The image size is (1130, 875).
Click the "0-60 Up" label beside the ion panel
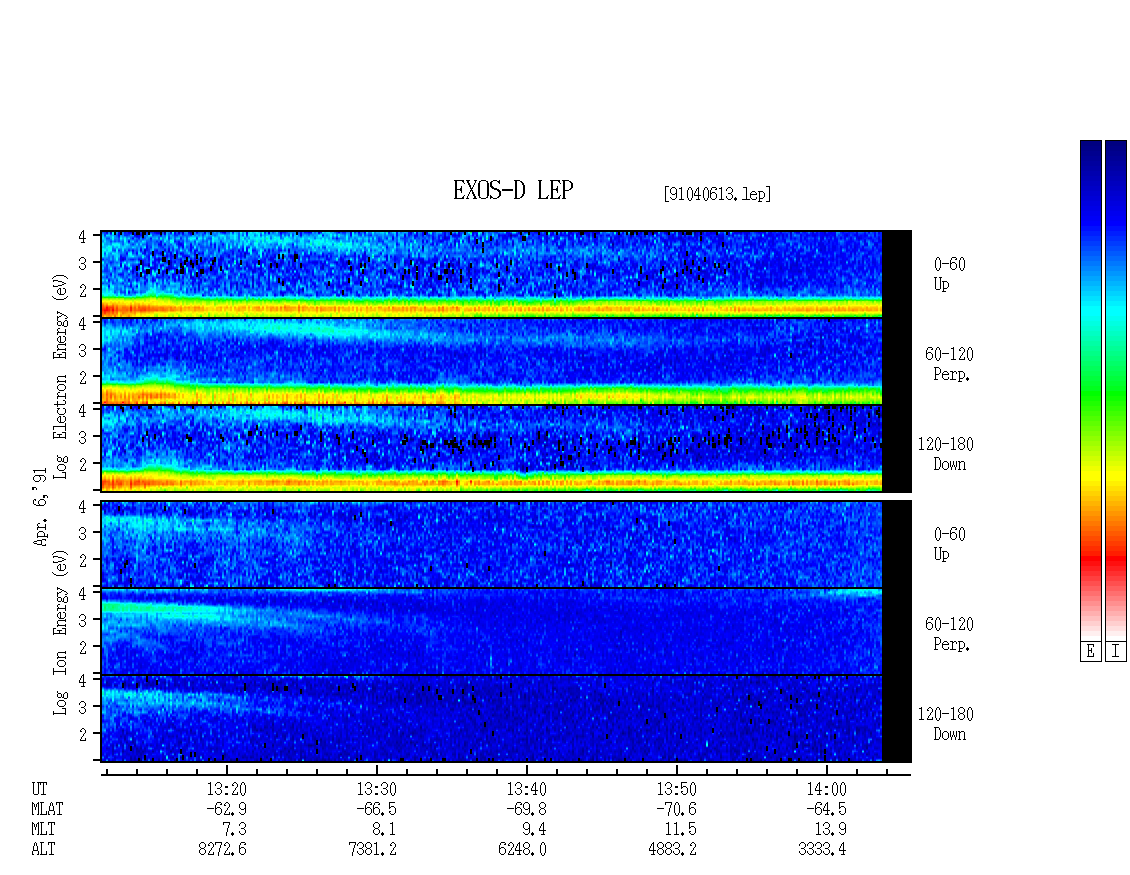click(949, 544)
